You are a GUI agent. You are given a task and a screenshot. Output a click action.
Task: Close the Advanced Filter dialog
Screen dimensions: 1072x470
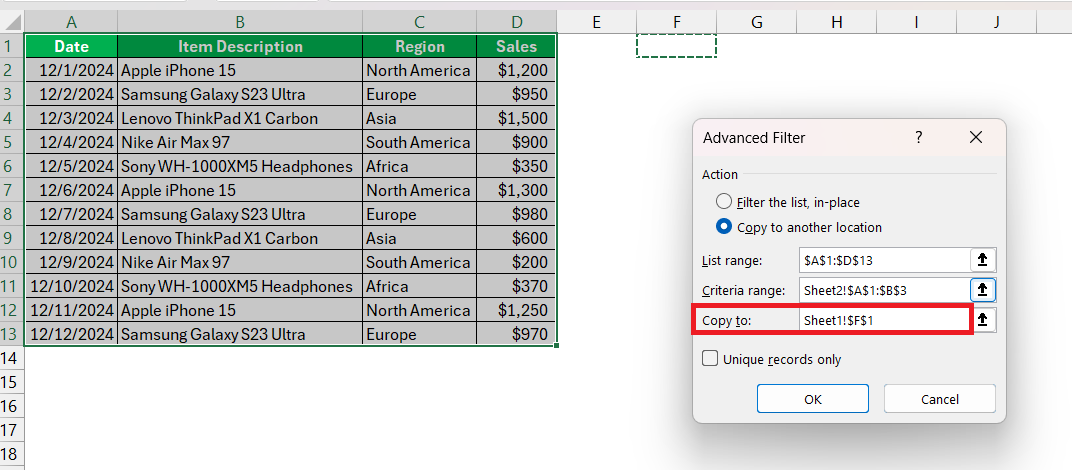976,138
